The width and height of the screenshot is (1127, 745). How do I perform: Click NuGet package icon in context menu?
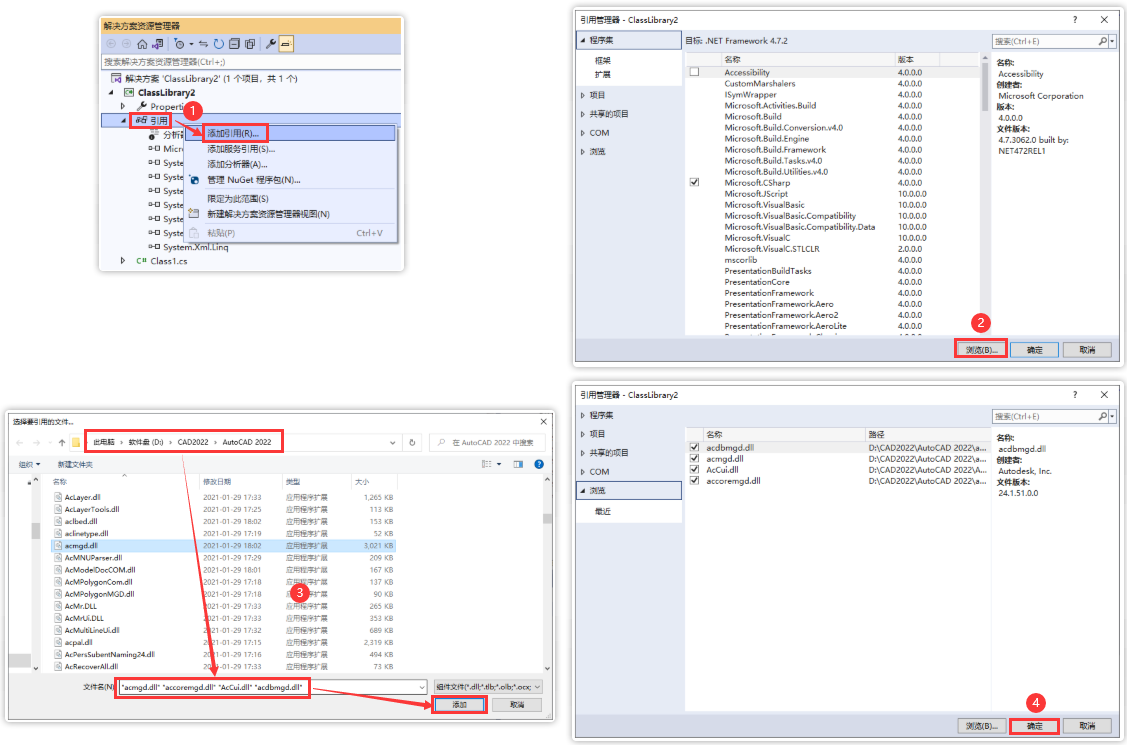194,180
